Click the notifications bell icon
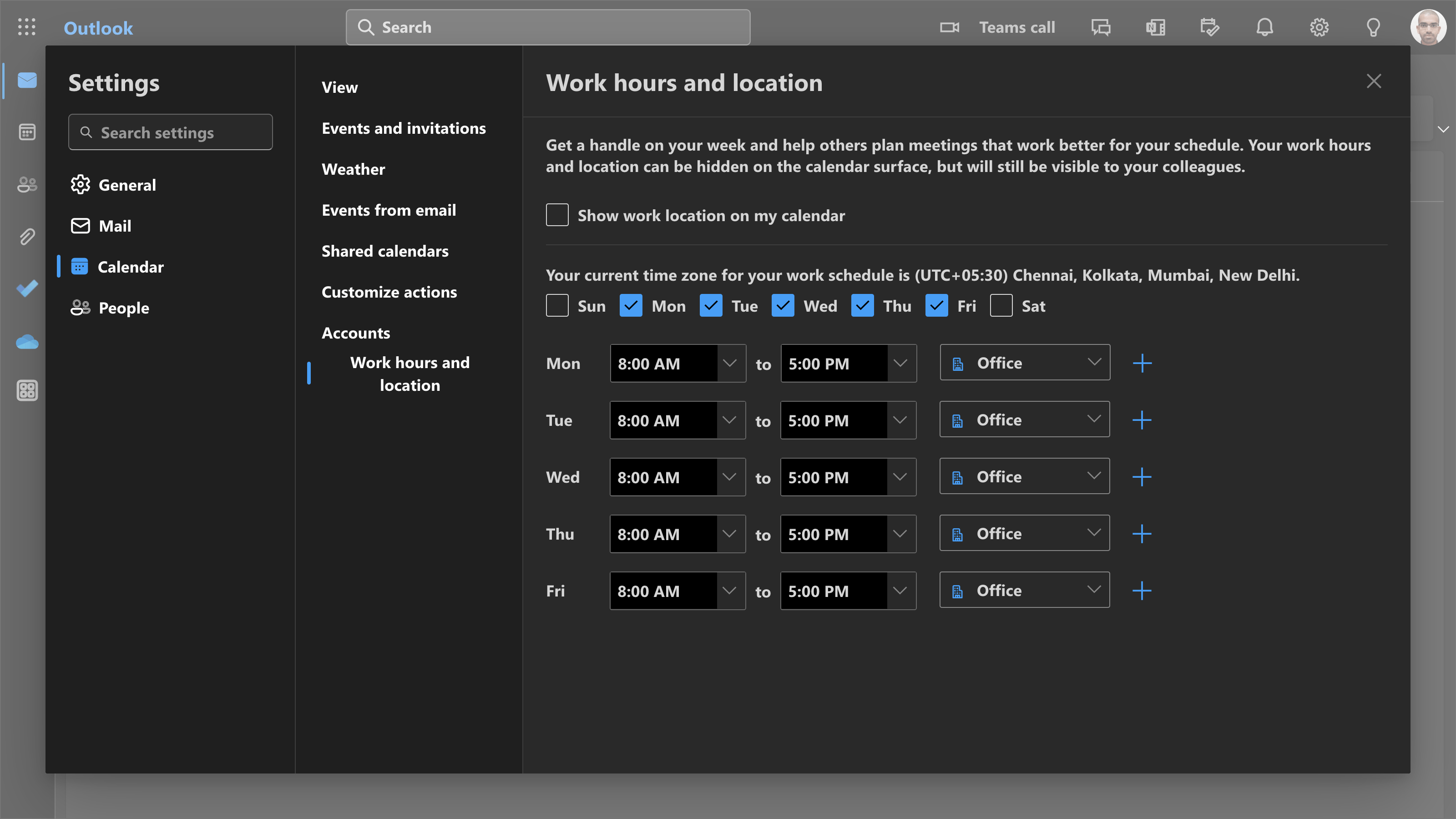This screenshot has width=1456, height=819. [1264, 27]
